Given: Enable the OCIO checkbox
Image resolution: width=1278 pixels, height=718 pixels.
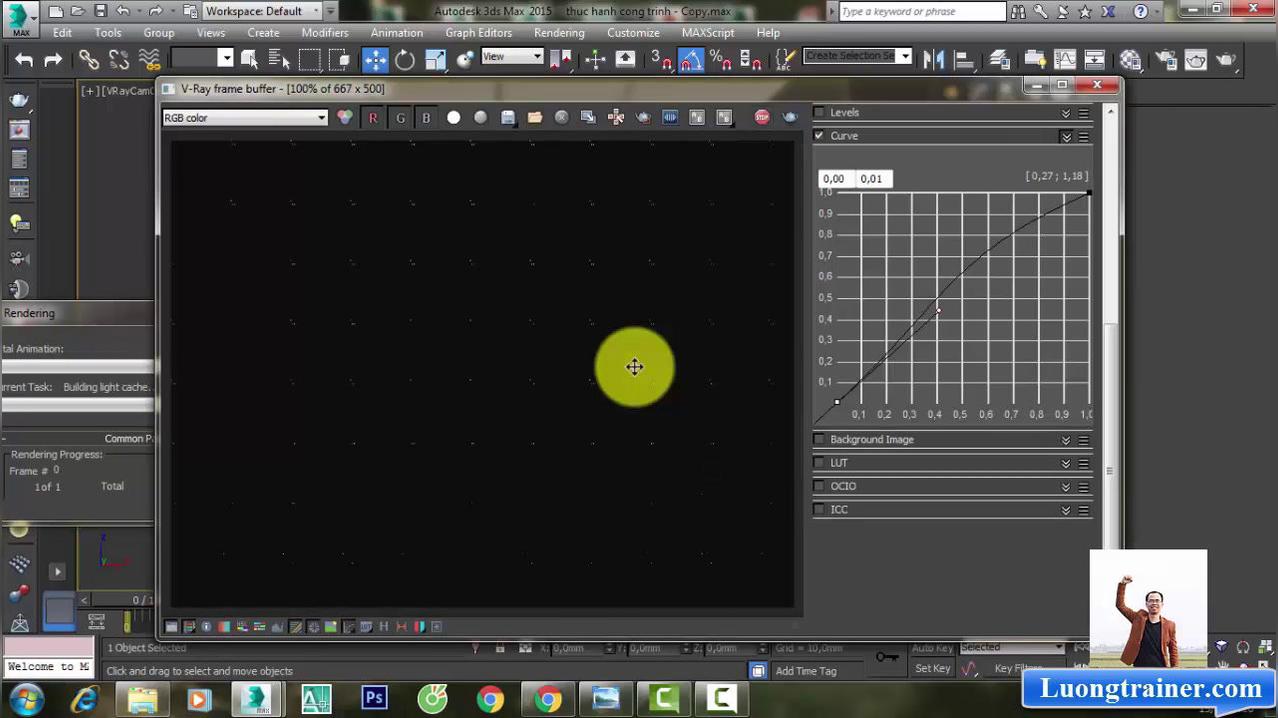Looking at the screenshot, I should (x=820, y=486).
